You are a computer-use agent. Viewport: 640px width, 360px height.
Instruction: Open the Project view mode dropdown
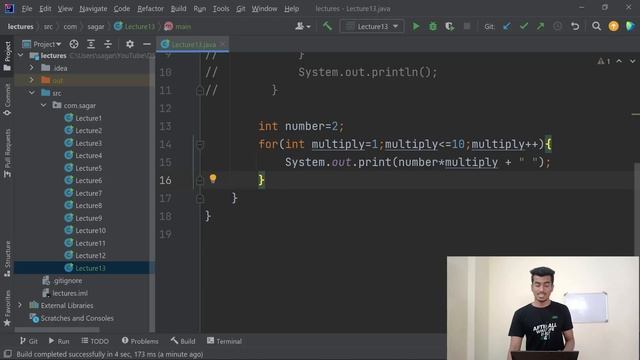point(42,44)
